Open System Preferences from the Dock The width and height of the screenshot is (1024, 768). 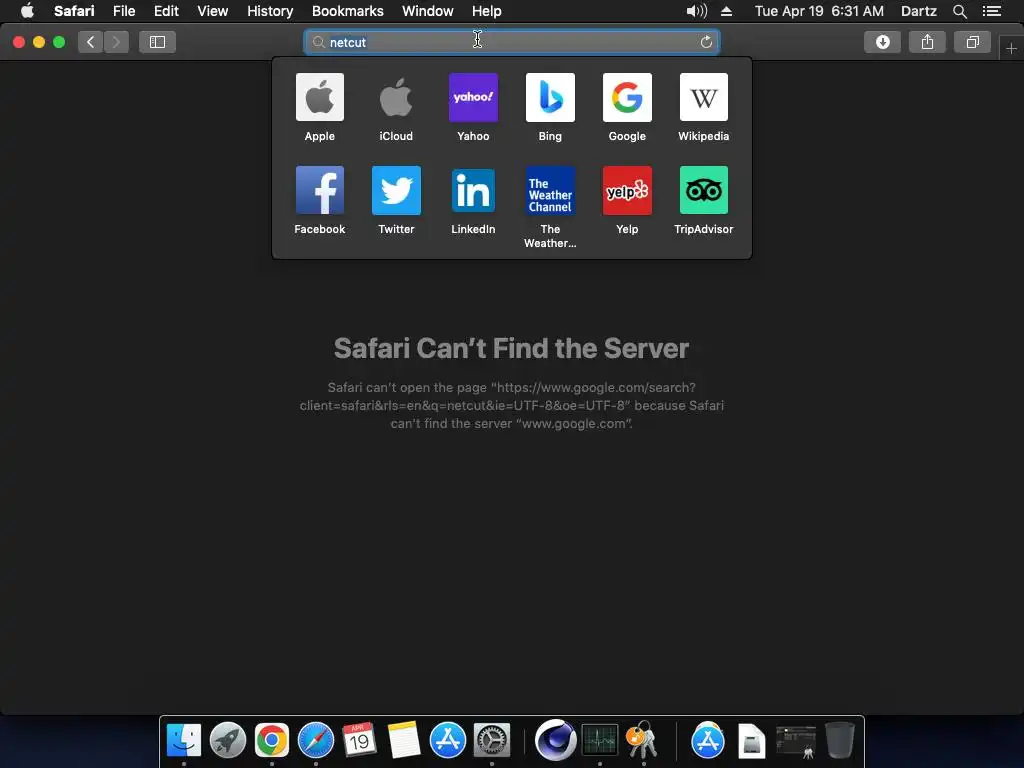492,740
